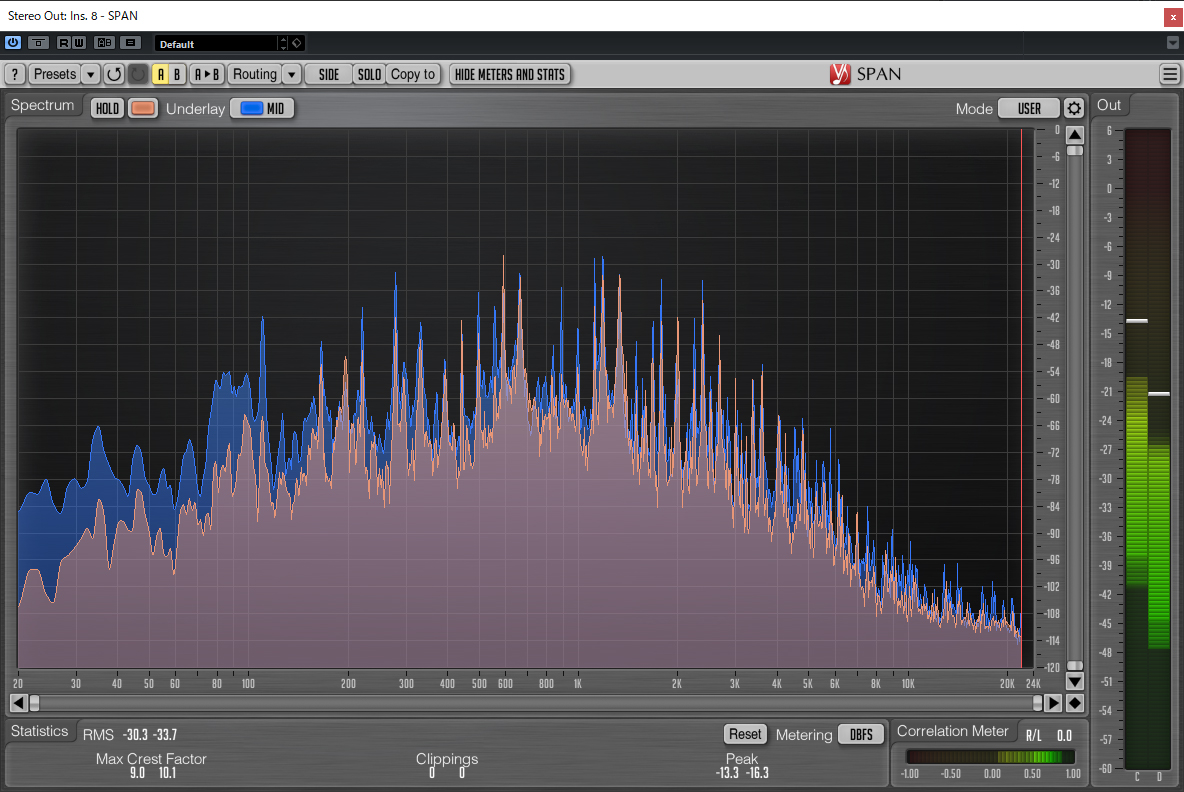Click the upper vertical range slider handle
This screenshot has width=1184, height=792.
click(1075, 150)
